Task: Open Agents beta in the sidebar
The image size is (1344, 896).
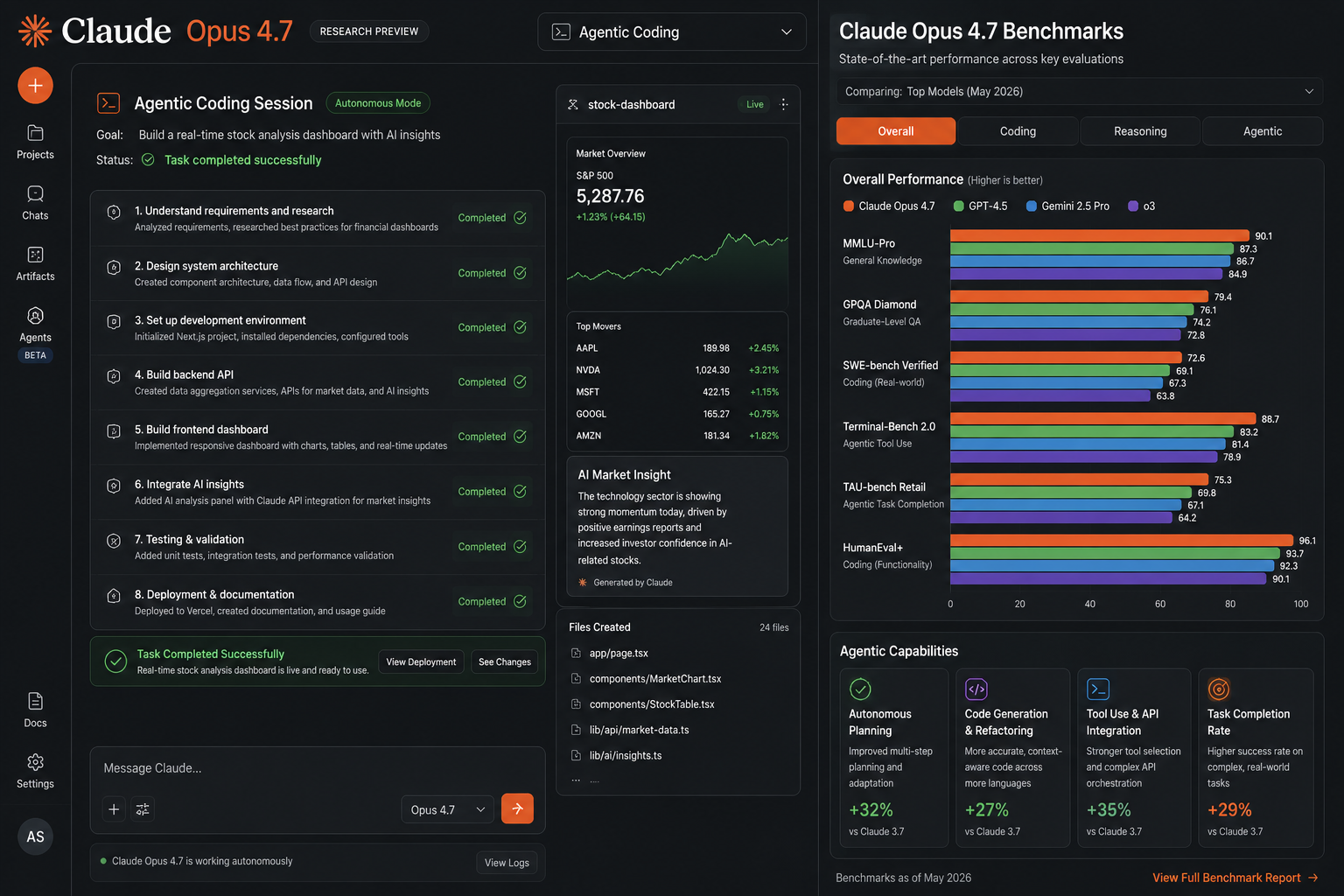Action: click(x=35, y=332)
